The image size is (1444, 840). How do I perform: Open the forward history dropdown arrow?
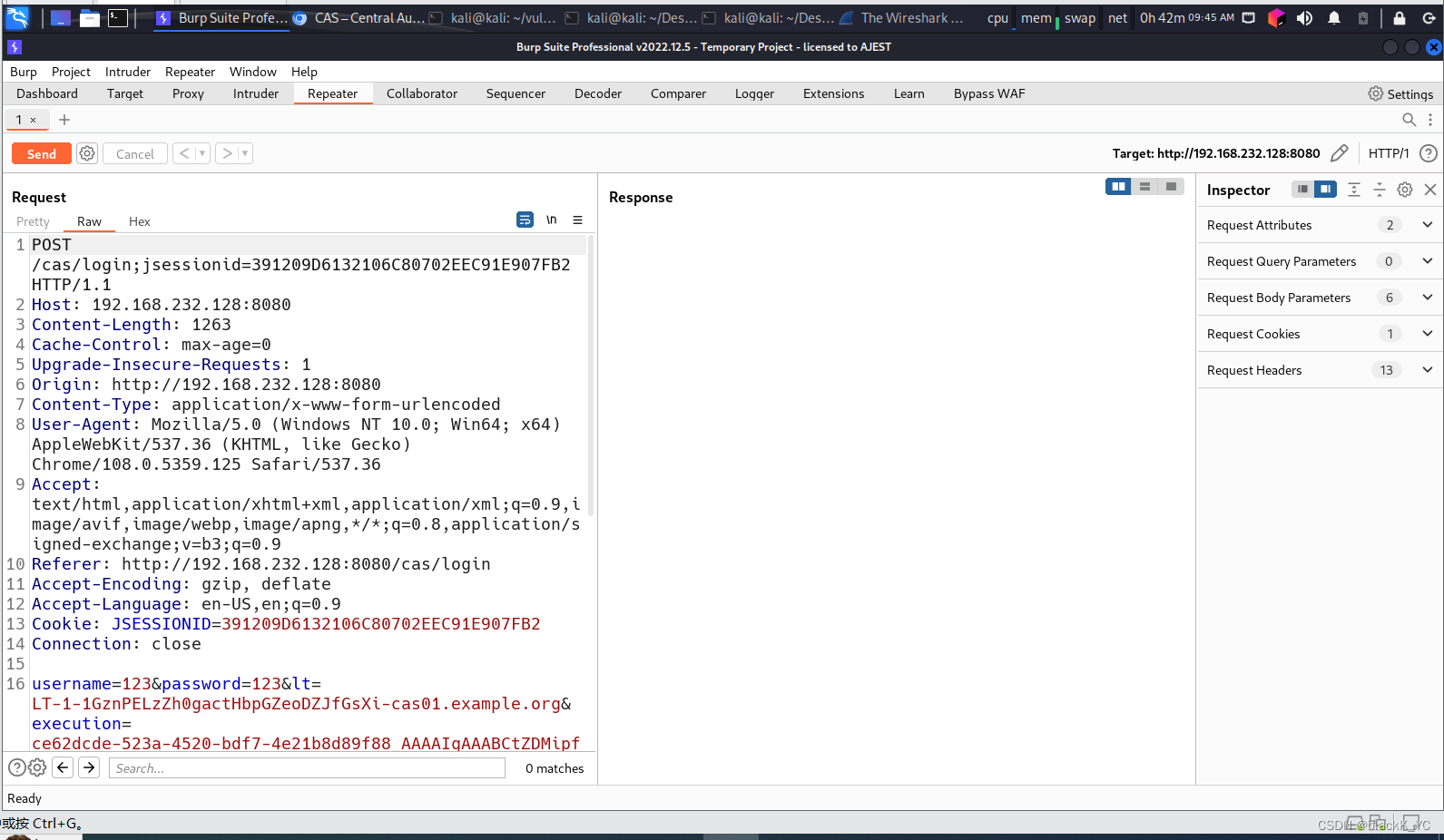pos(245,153)
